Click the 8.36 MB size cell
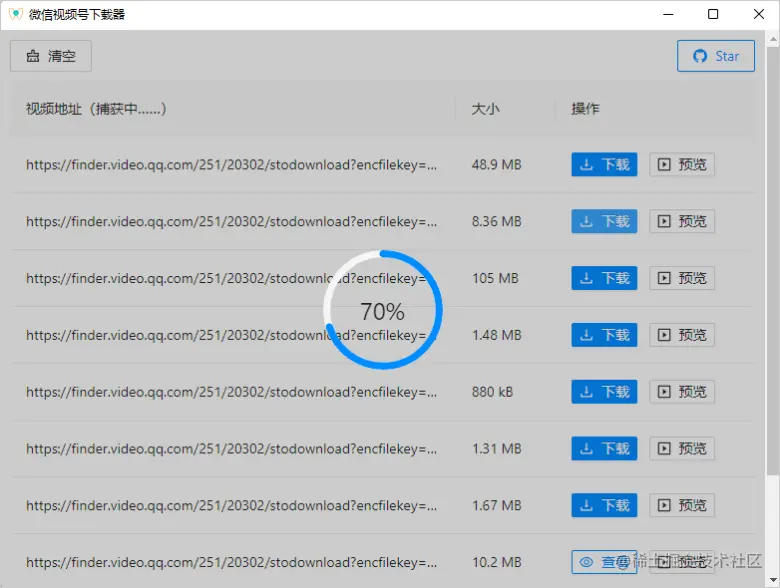 [496, 221]
